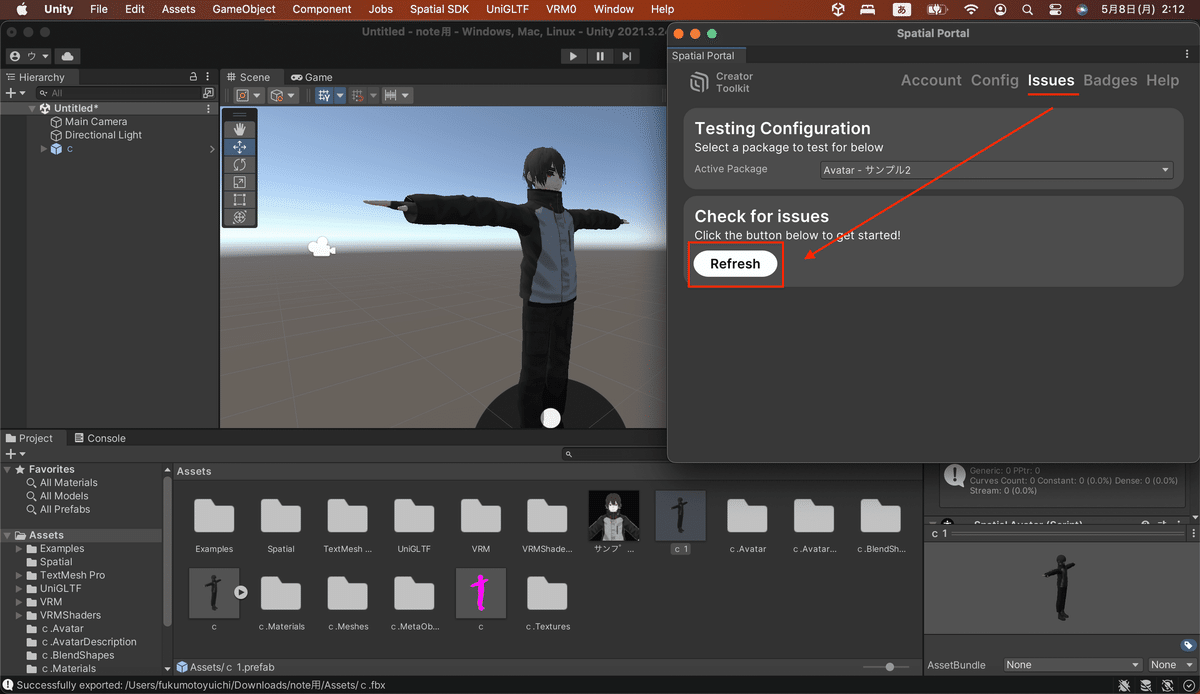
Task: Select All Materials in Favorites
Action: tap(68, 483)
